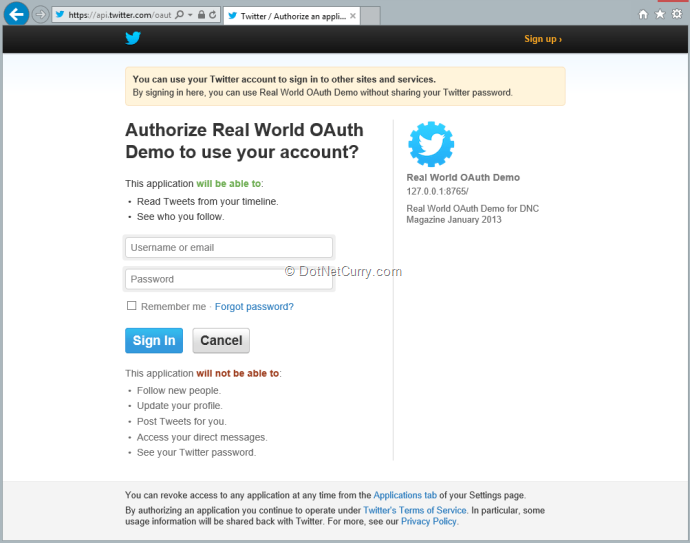Screen dimensions: 690x543
Task: Click 'See your Twitter password.' list item
Action: 196,452
